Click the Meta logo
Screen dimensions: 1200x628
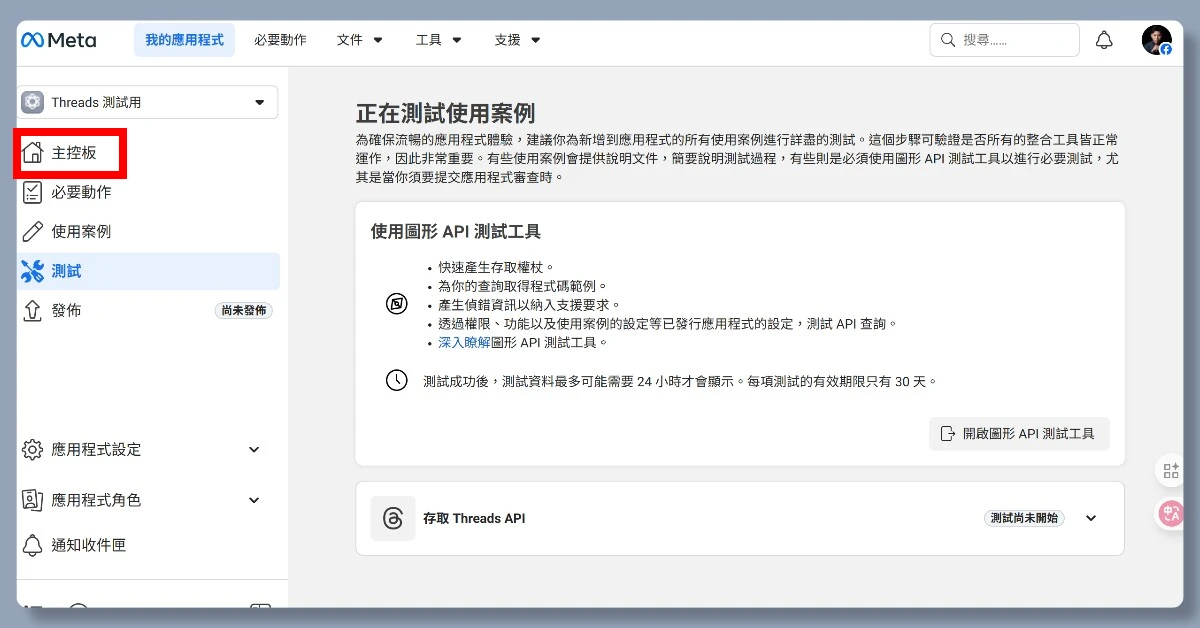tap(58, 40)
